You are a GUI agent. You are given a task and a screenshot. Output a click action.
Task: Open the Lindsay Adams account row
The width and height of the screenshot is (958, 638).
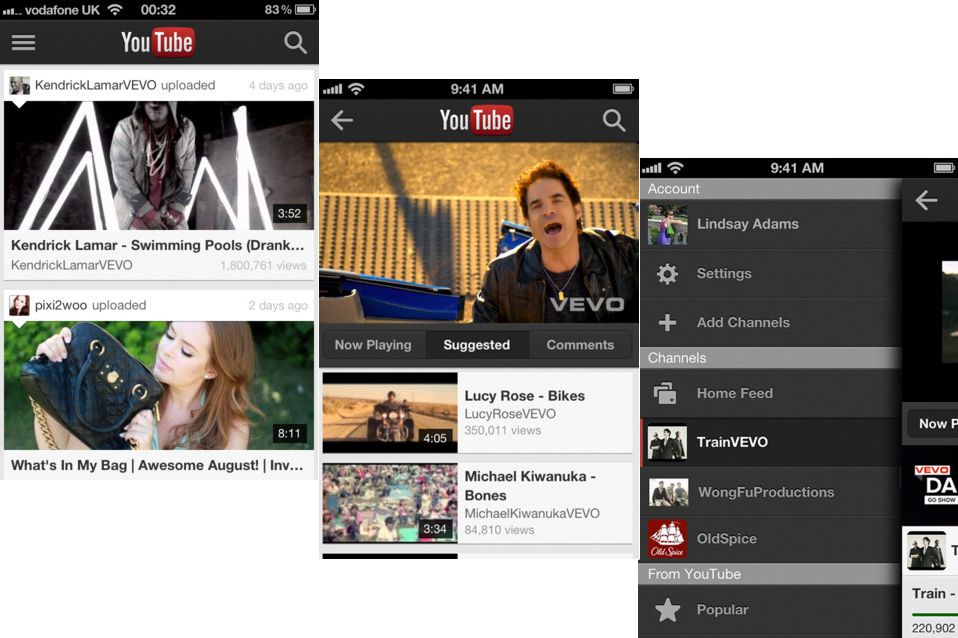[x=770, y=224]
